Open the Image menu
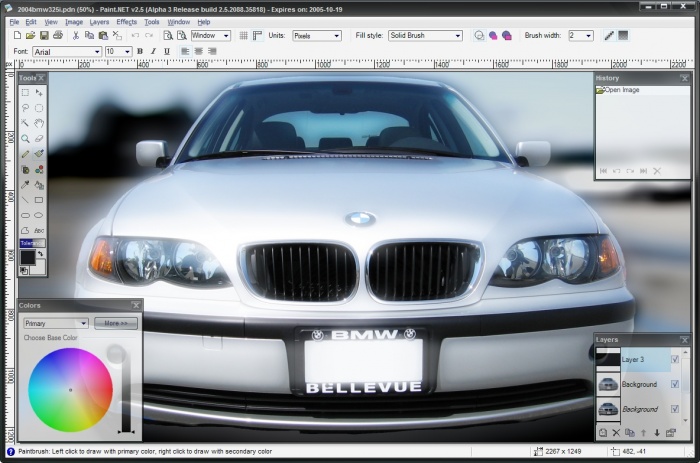This screenshot has width=700, height=463. [x=74, y=22]
